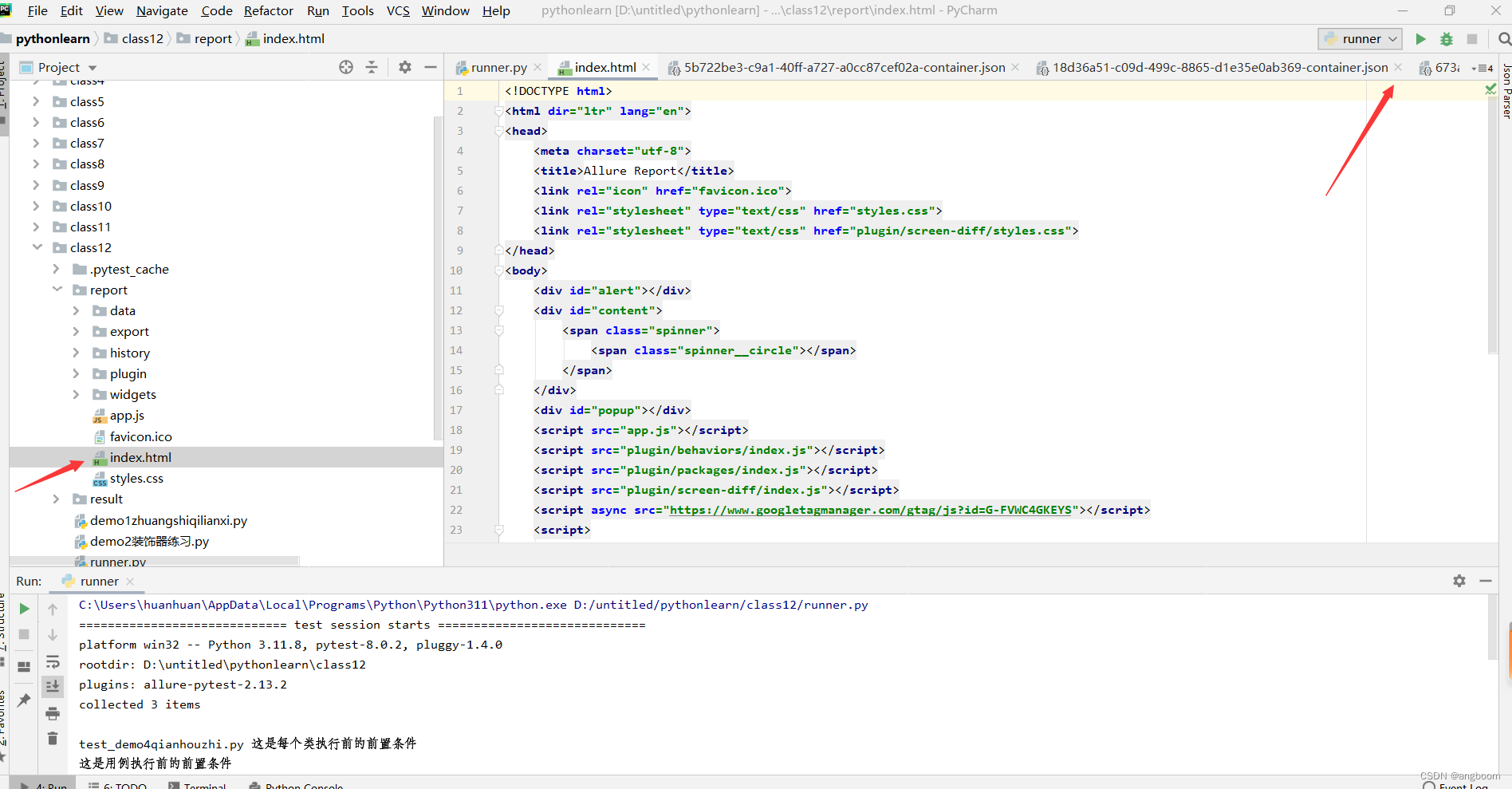This screenshot has height=789, width=1512.
Task: Open Json Parser side panel
Action: coord(1506,91)
